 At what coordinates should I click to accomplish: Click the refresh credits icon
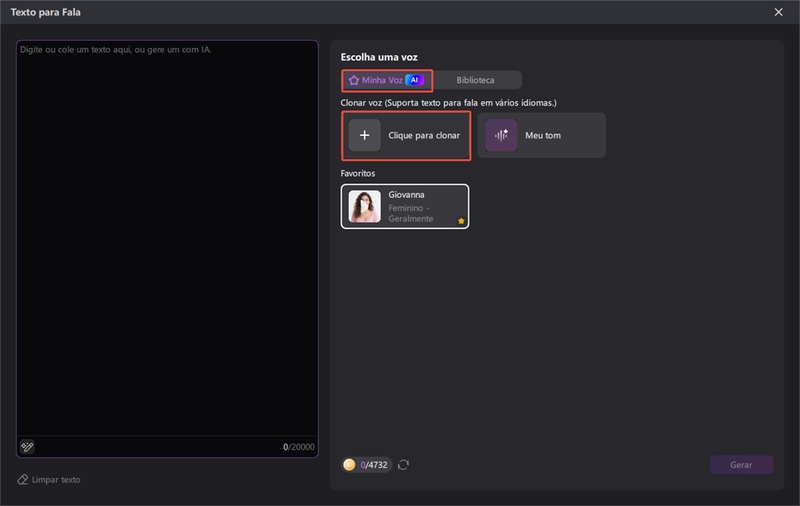tap(403, 465)
